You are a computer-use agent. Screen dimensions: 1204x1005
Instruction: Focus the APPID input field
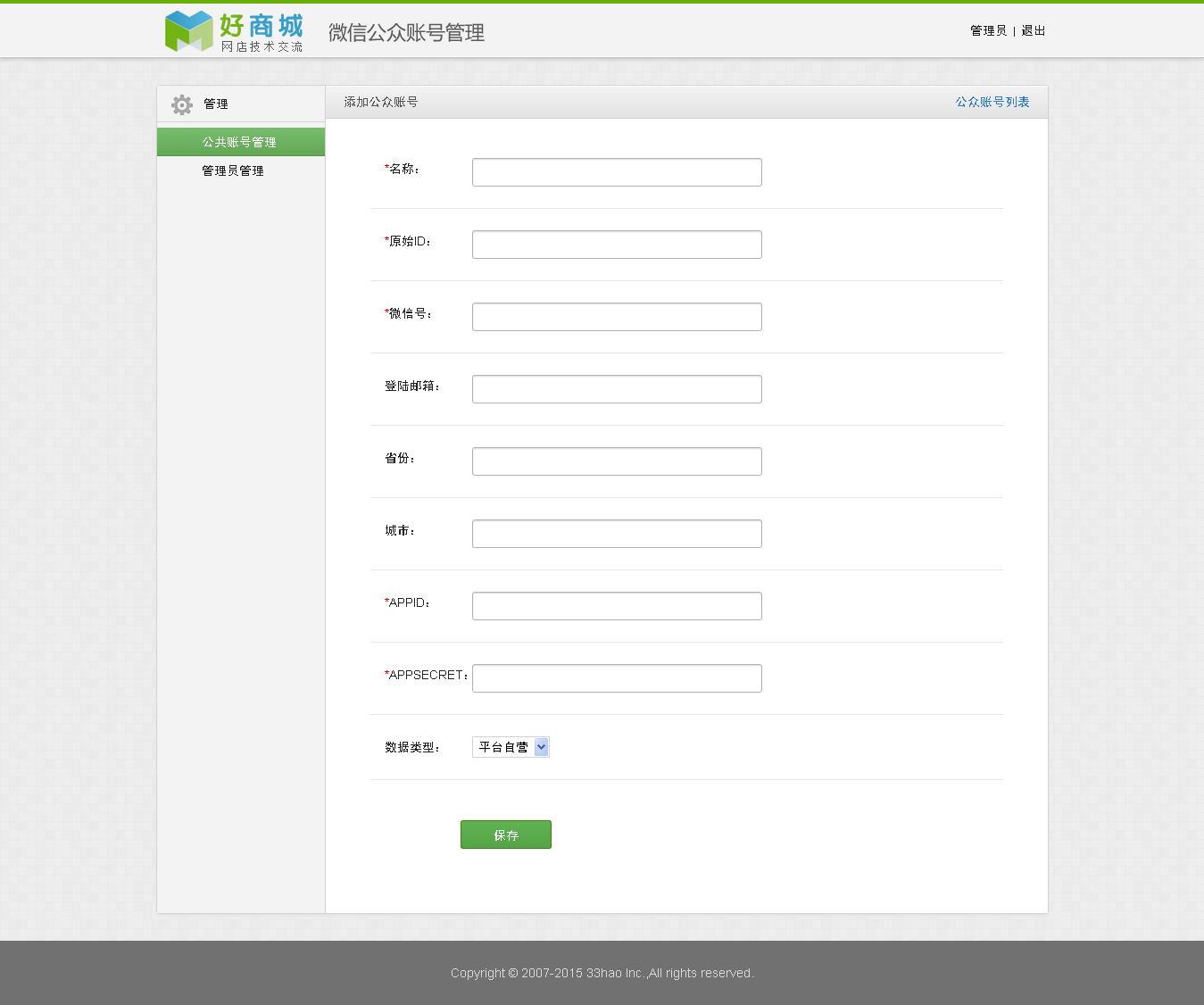pos(617,606)
